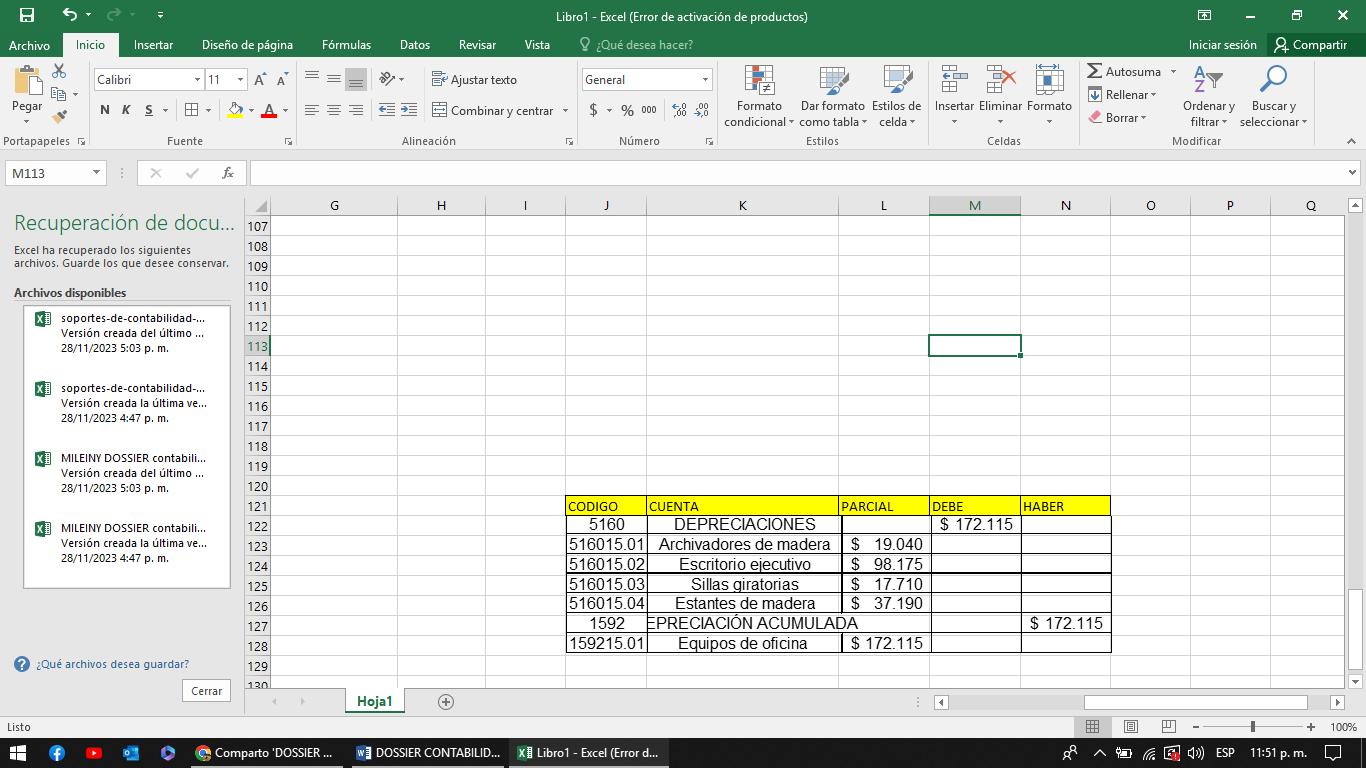
Task: Apply thousands separator style (000)
Action: [x=650, y=110]
